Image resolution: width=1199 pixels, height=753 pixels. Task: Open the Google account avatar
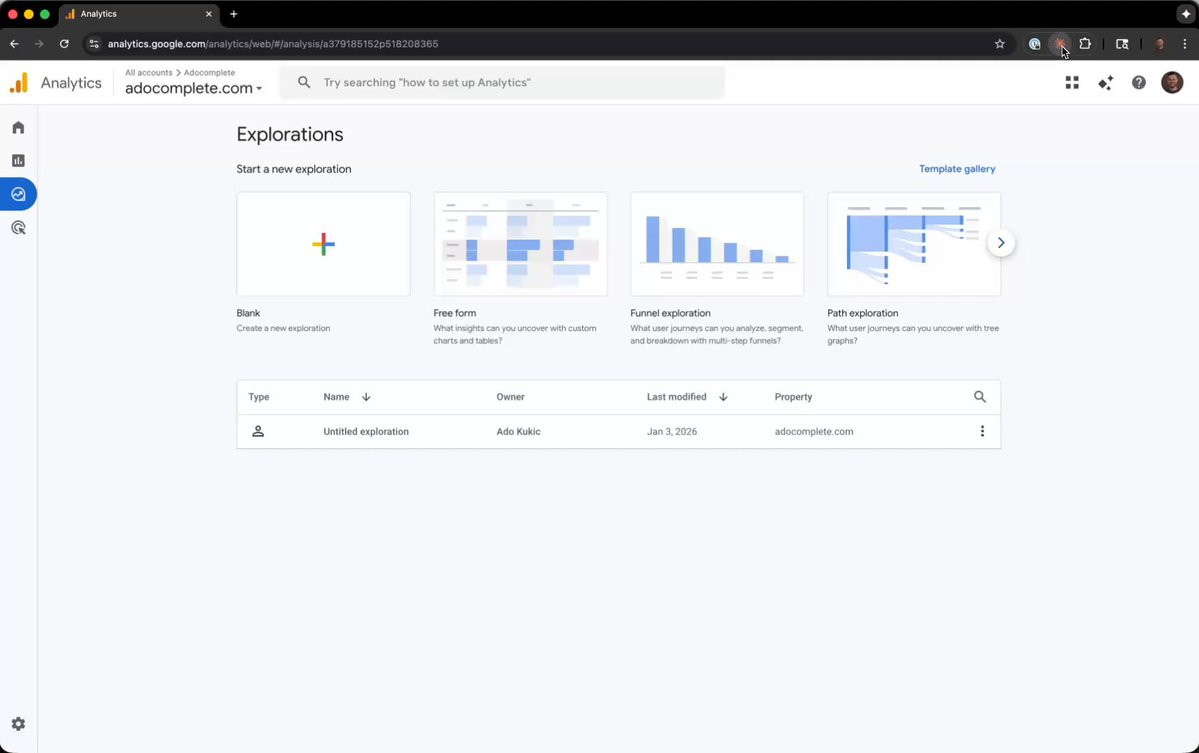[1172, 83]
